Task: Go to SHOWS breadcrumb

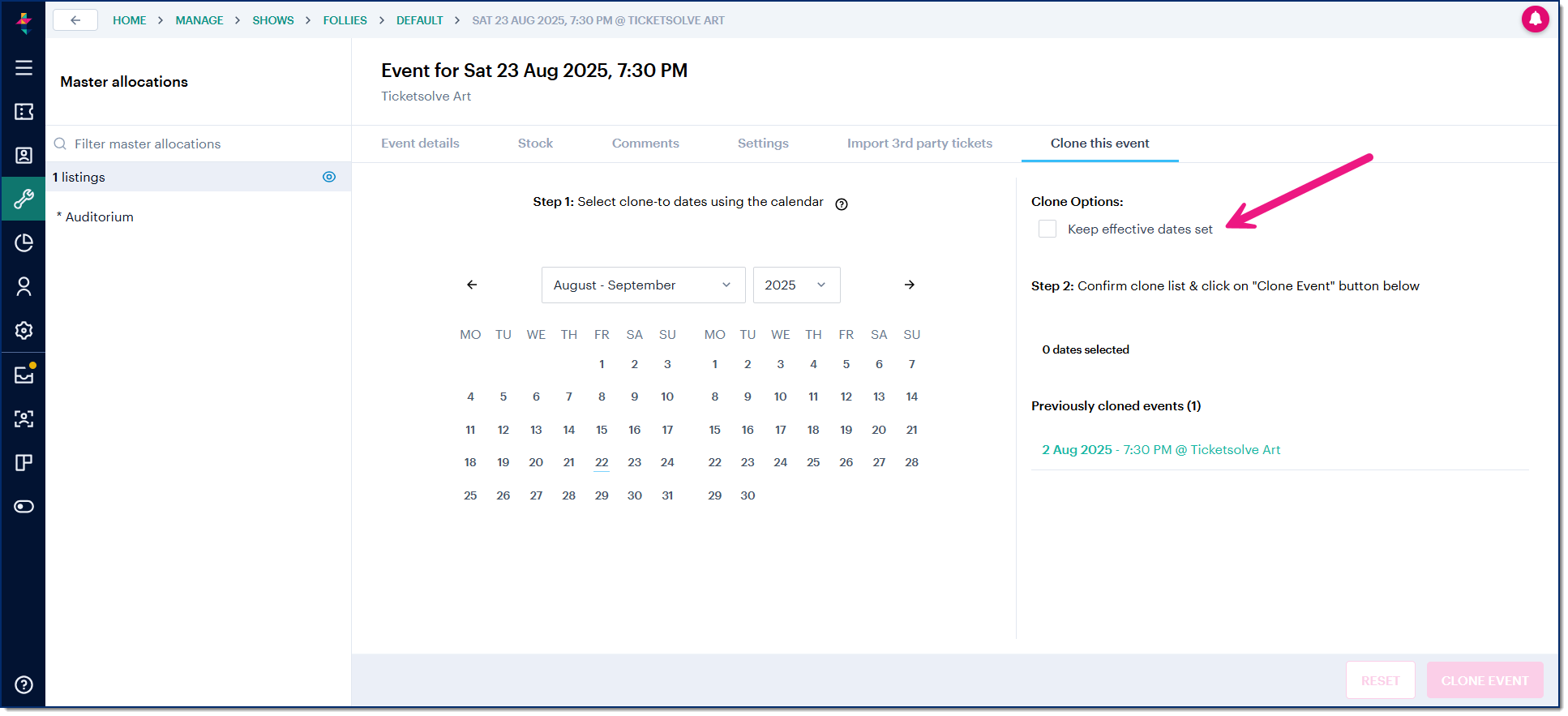Action: [273, 20]
